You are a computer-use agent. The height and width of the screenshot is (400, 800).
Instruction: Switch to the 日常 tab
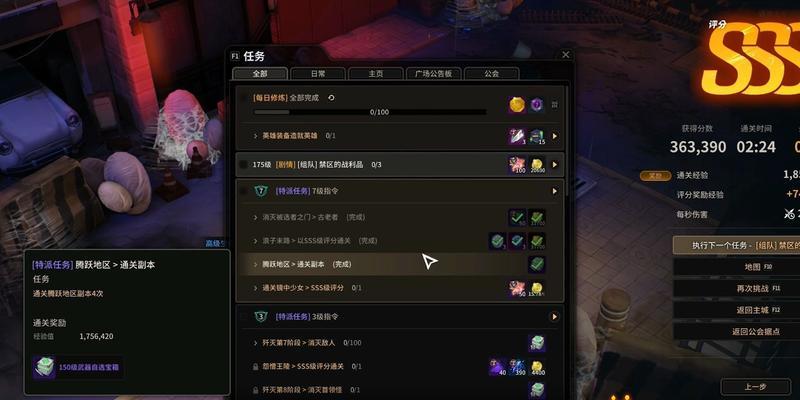(318, 73)
